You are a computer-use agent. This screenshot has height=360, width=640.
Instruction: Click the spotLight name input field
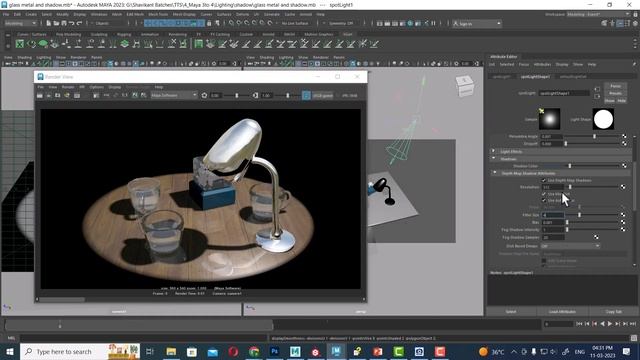[x=564, y=93]
